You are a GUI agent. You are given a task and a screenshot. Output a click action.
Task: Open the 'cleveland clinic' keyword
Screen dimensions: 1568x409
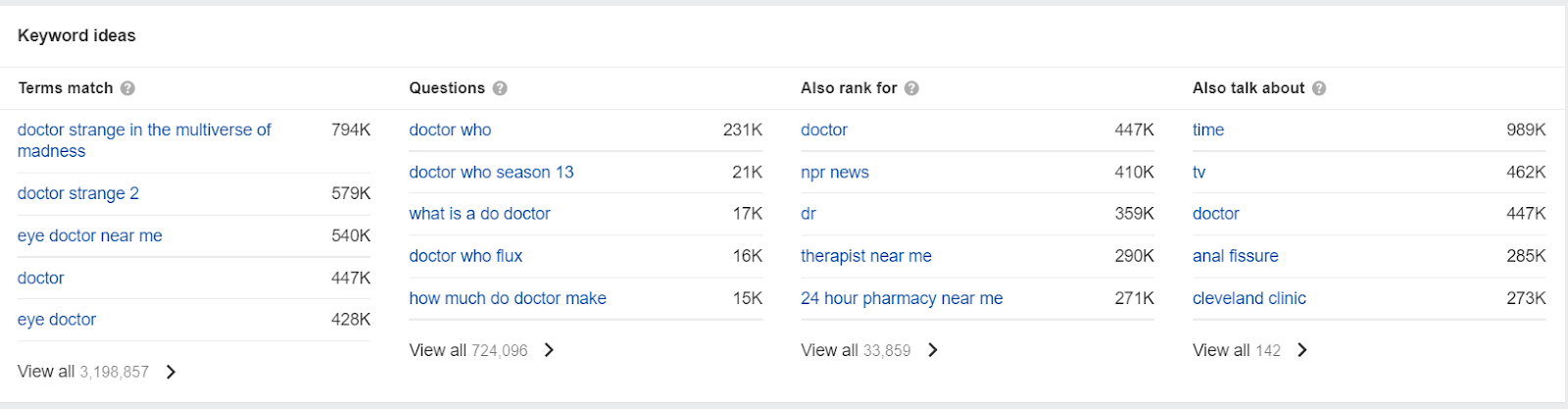[x=1249, y=298]
